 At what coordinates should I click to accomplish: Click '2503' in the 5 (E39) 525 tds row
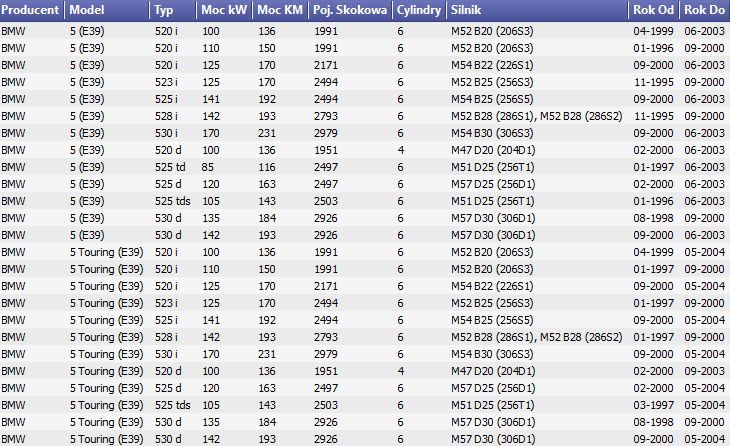pos(325,201)
